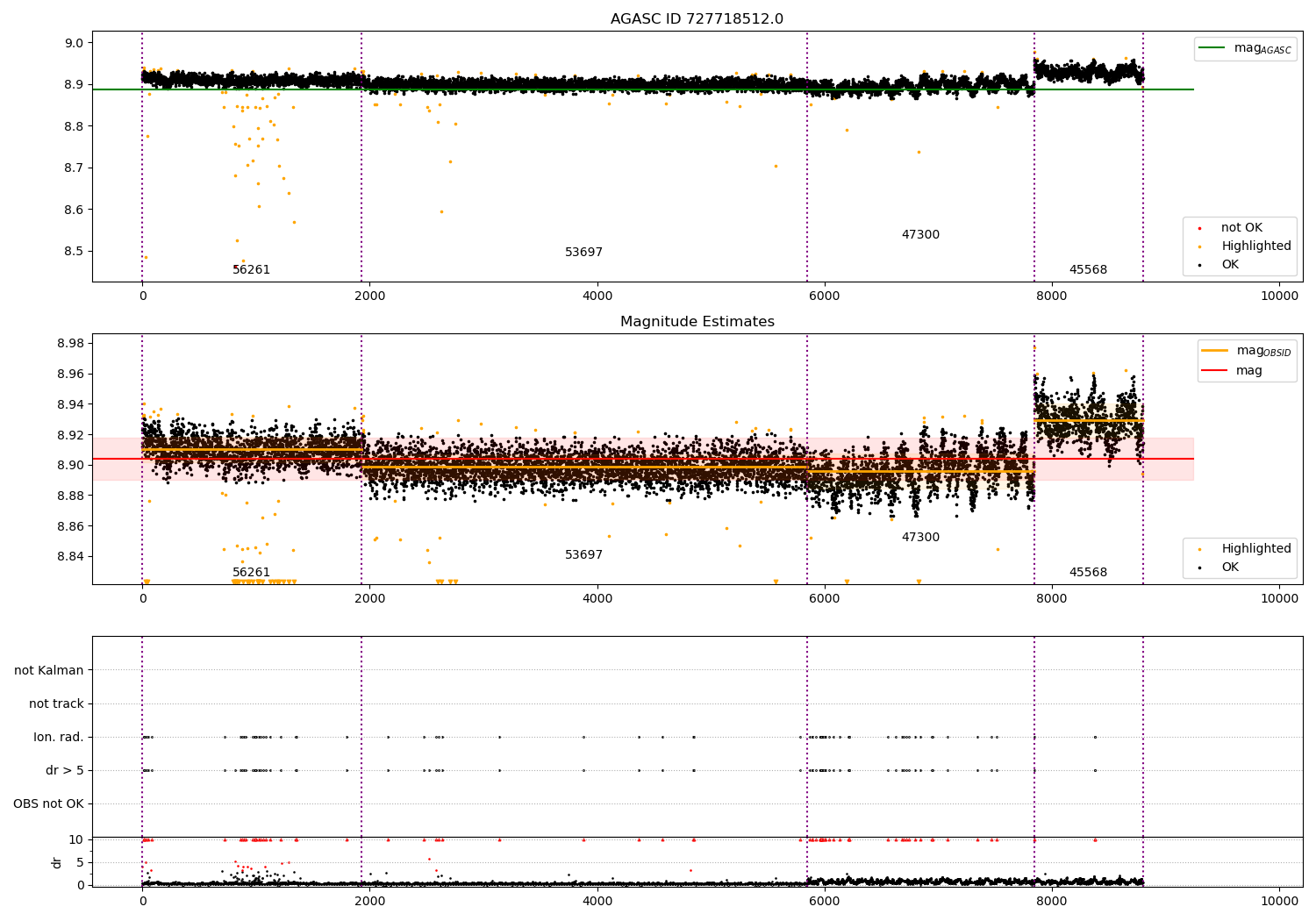Viewport: 1316px width, 921px height.
Task: Click the orange line sample beside mag OBSID
Action: tap(1214, 351)
